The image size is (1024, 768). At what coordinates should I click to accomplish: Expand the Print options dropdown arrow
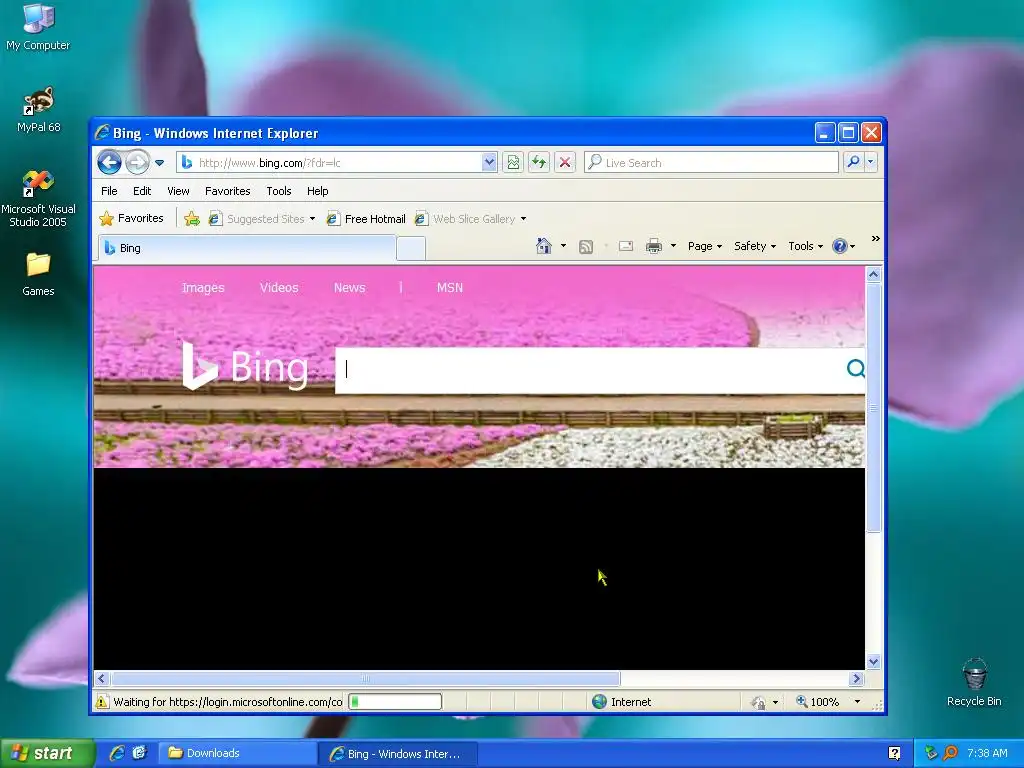pyautogui.click(x=673, y=246)
